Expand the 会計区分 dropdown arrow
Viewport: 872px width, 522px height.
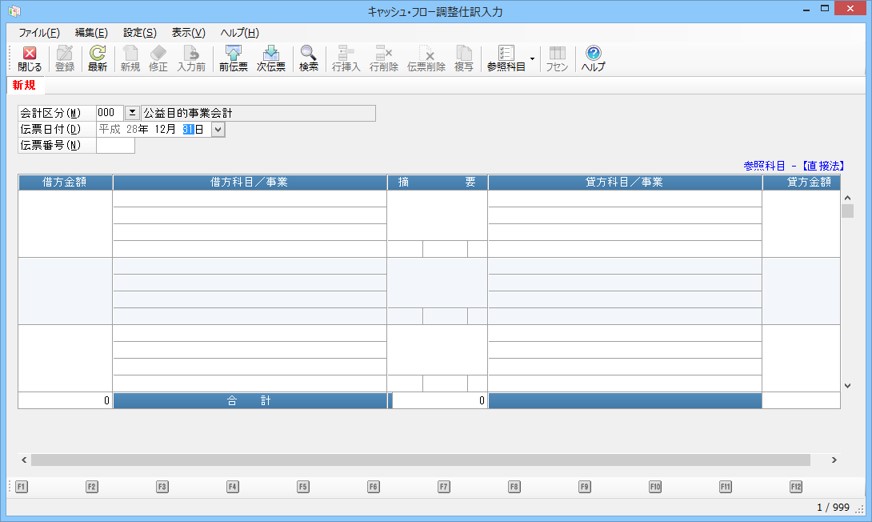pos(132,113)
